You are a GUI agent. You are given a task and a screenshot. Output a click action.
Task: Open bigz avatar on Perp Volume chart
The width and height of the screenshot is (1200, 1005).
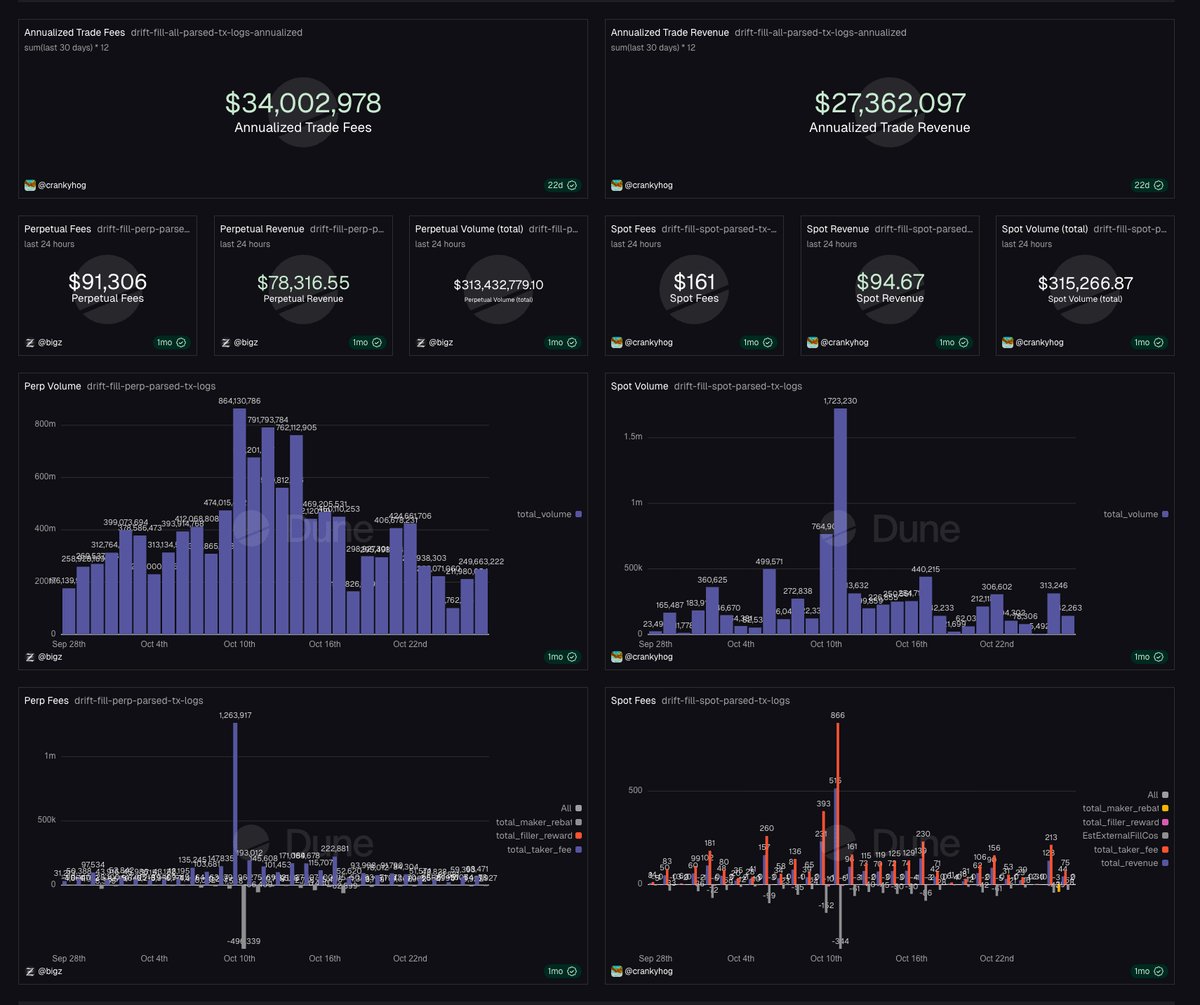click(x=30, y=657)
